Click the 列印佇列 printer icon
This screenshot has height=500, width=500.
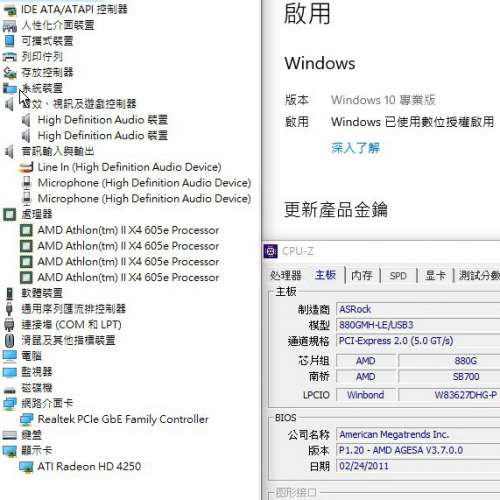pos(9,57)
